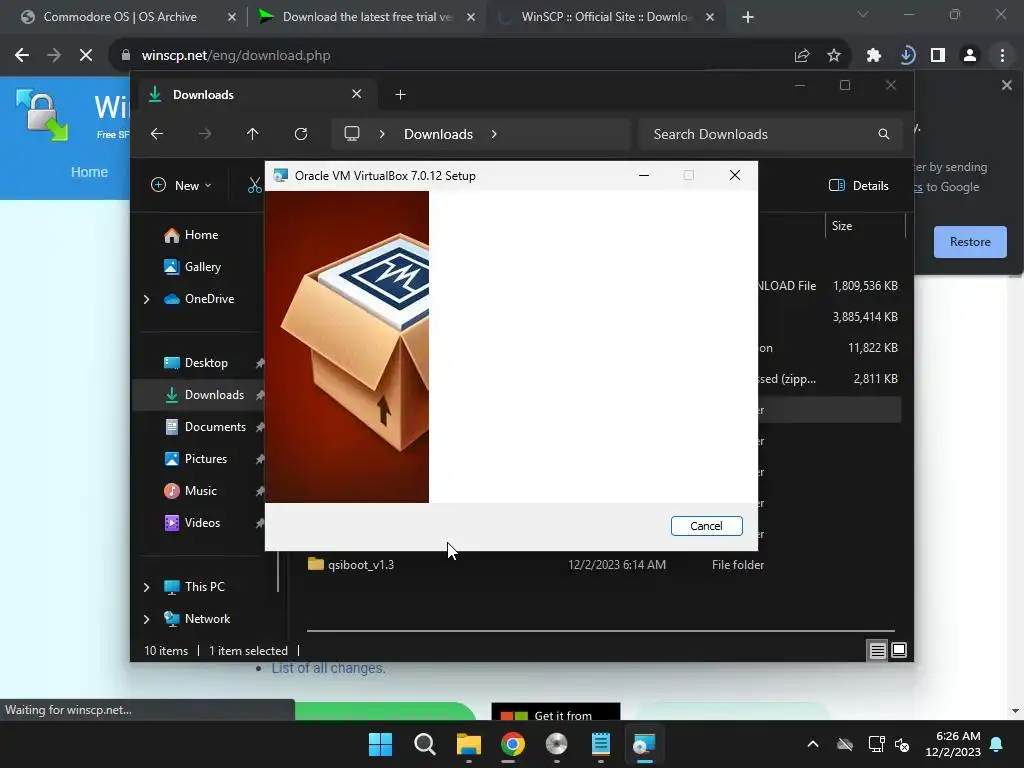Stop loading the winscp.net page
This screenshot has height=768, width=1024.
click(86, 56)
